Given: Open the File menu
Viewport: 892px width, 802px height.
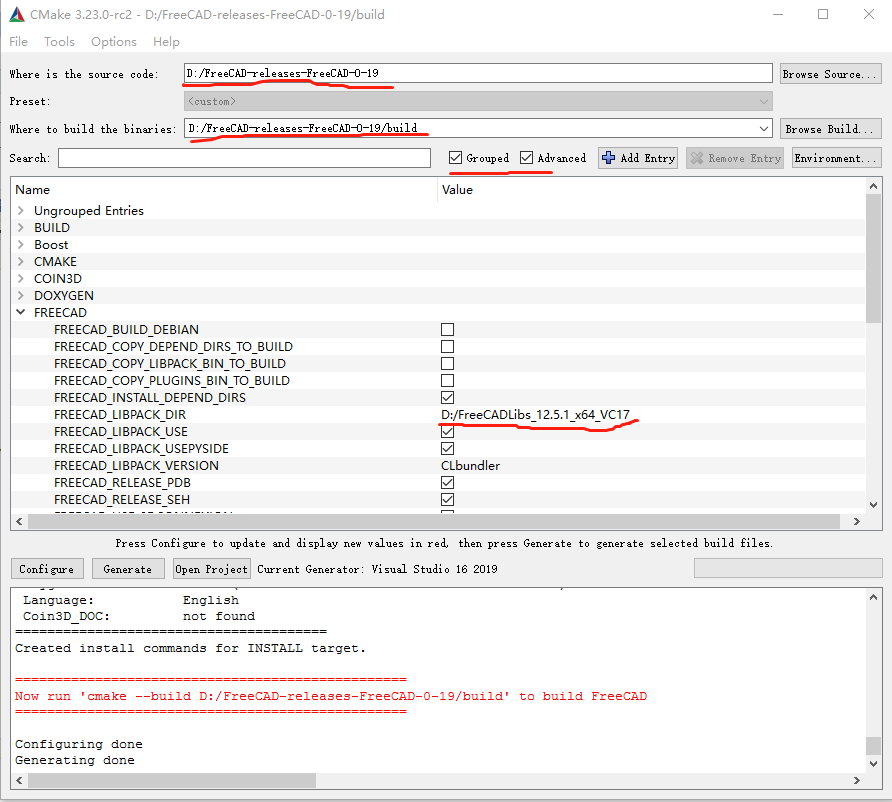Looking at the screenshot, I should tap(18, 42).
